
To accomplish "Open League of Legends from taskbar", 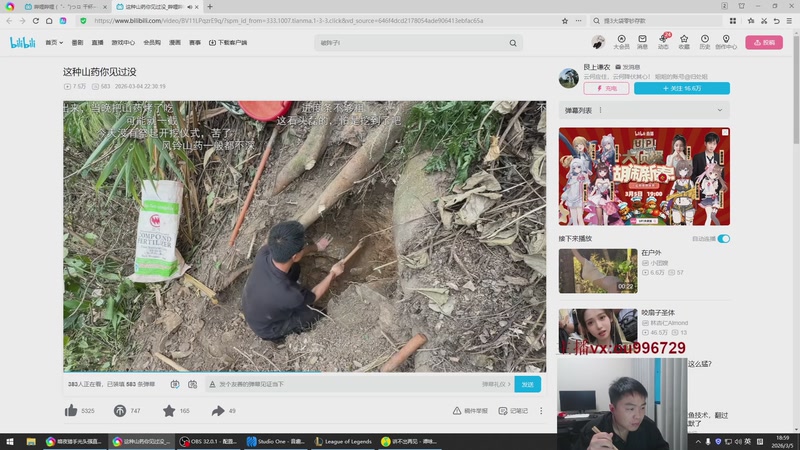I will (x=344, y=442).
